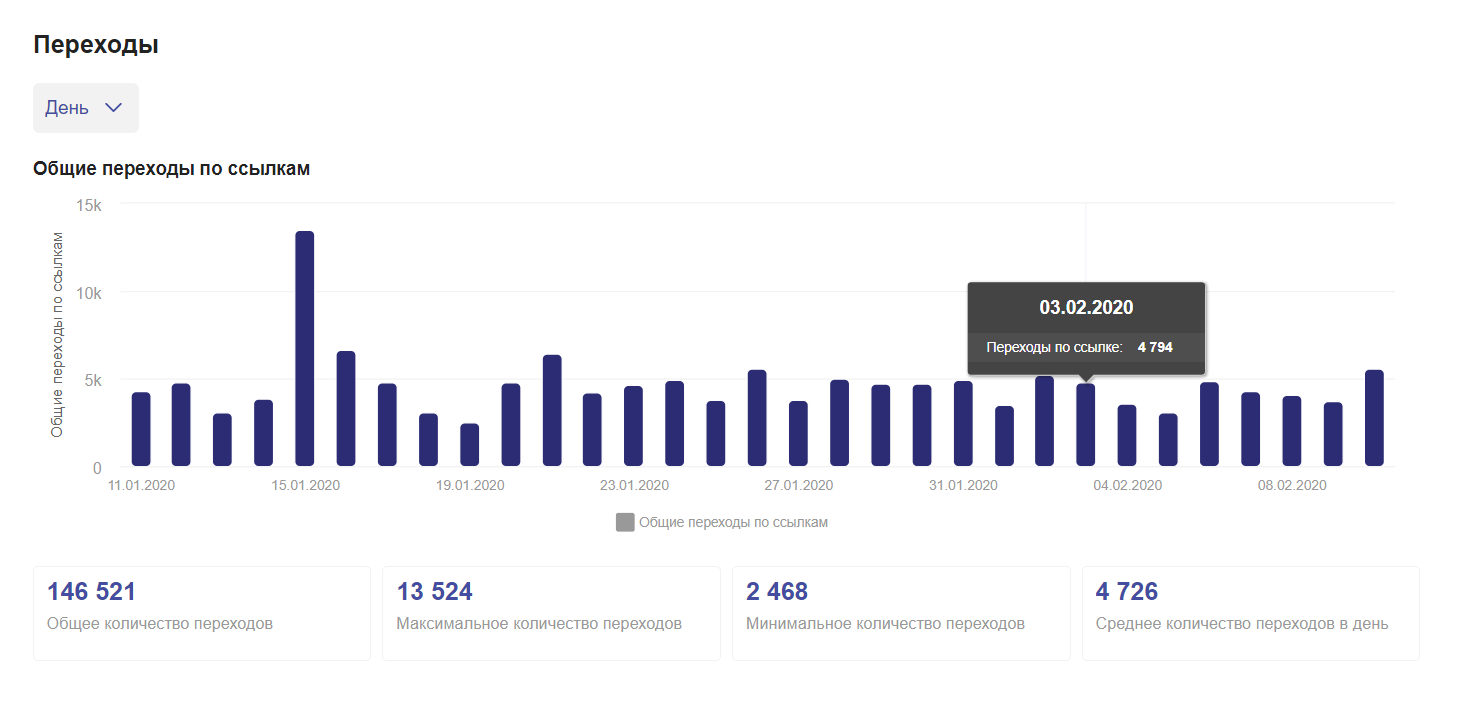Select the average per day card 4 726
The image size is (1457, 717).
[1250, 613]
